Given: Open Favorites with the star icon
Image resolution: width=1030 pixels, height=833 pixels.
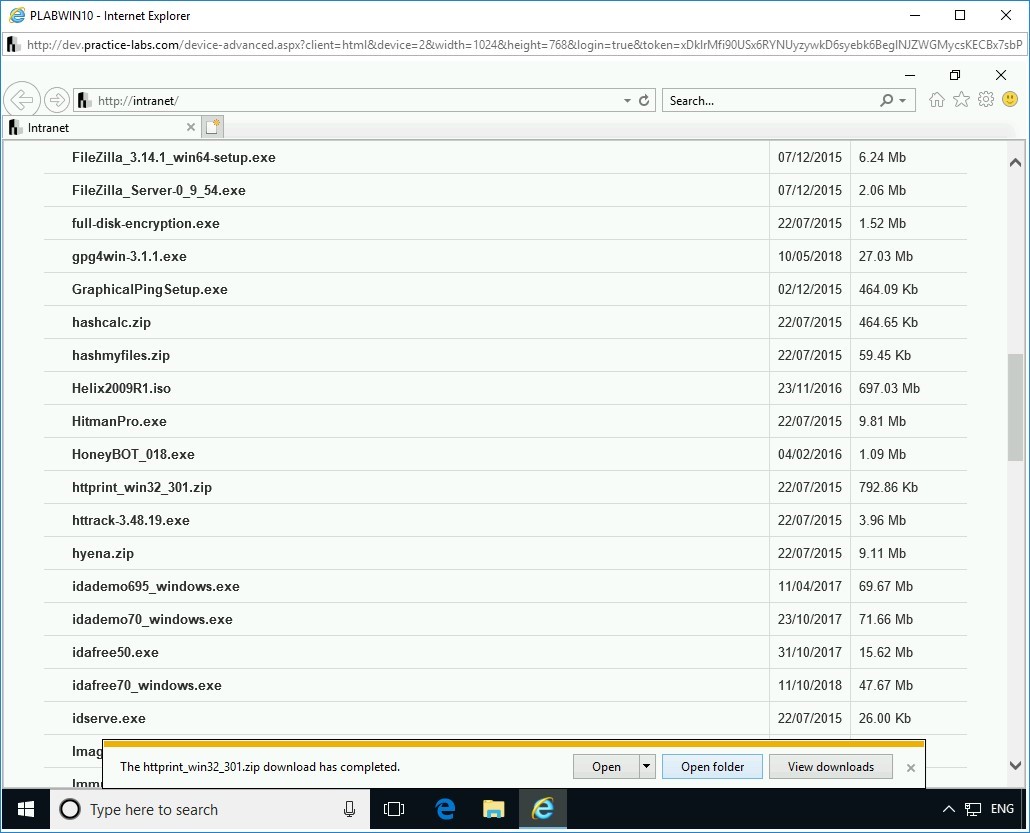Looking at the screenshot, I should click(x=961, y=100).
